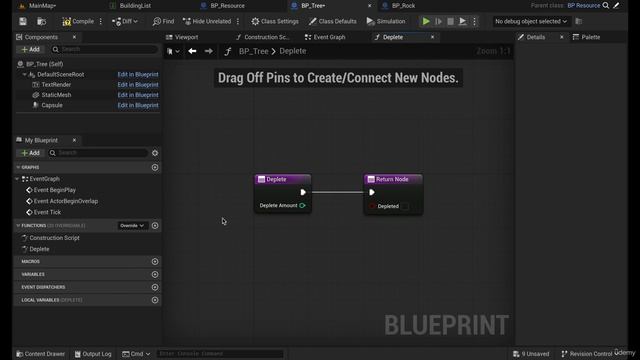The height and width of the screenshot is (360, 640).
Task: Focus the Components search field
Action: coord(104,49)
